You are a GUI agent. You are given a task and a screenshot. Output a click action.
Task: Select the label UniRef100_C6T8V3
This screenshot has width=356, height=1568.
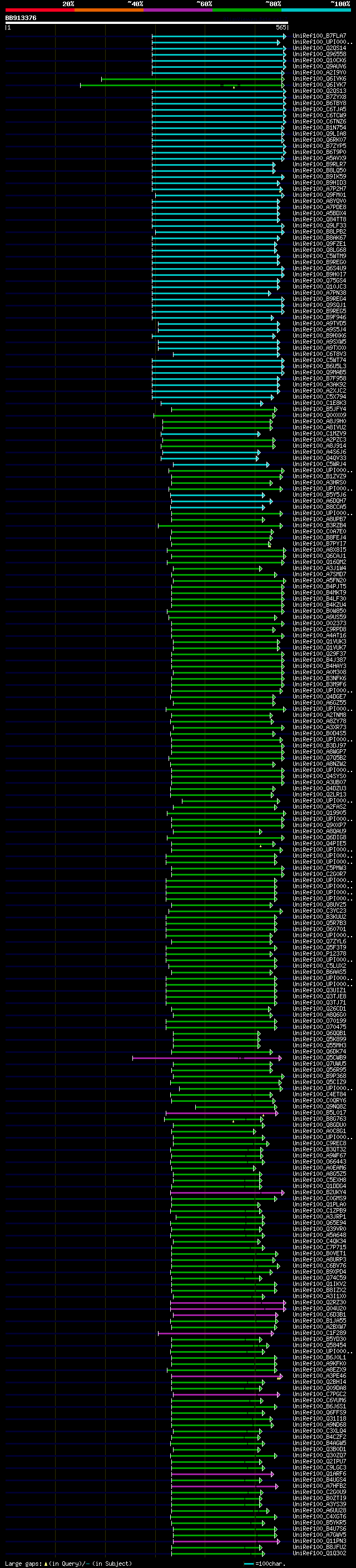pyautogui.click(x=319, y=354)
